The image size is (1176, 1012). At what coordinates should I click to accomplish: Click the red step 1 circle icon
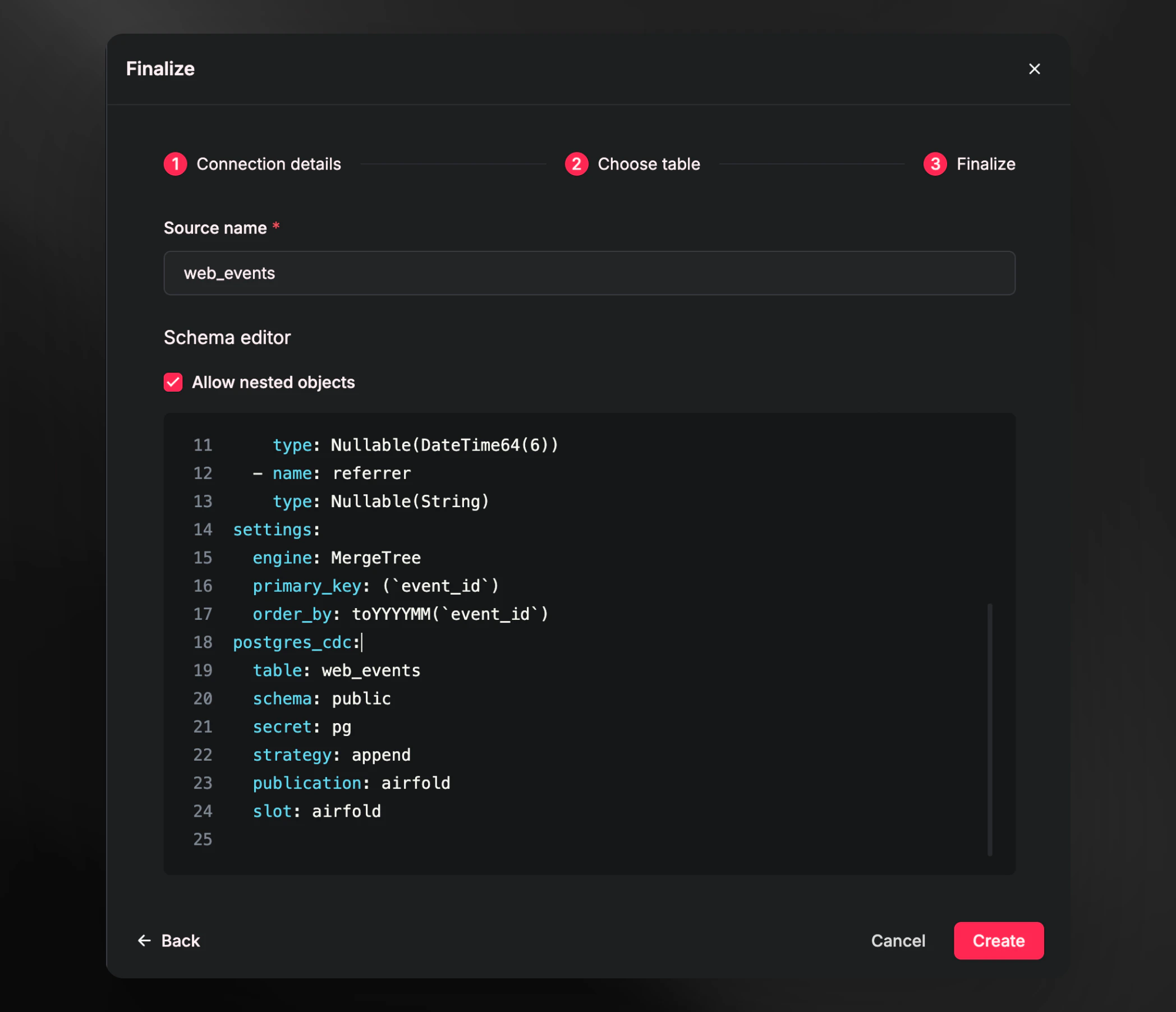[176, 164]
